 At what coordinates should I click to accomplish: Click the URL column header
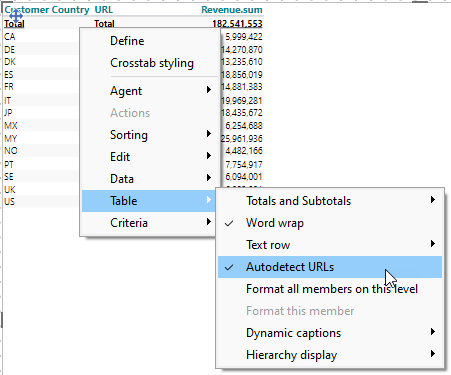coord(104,10)
